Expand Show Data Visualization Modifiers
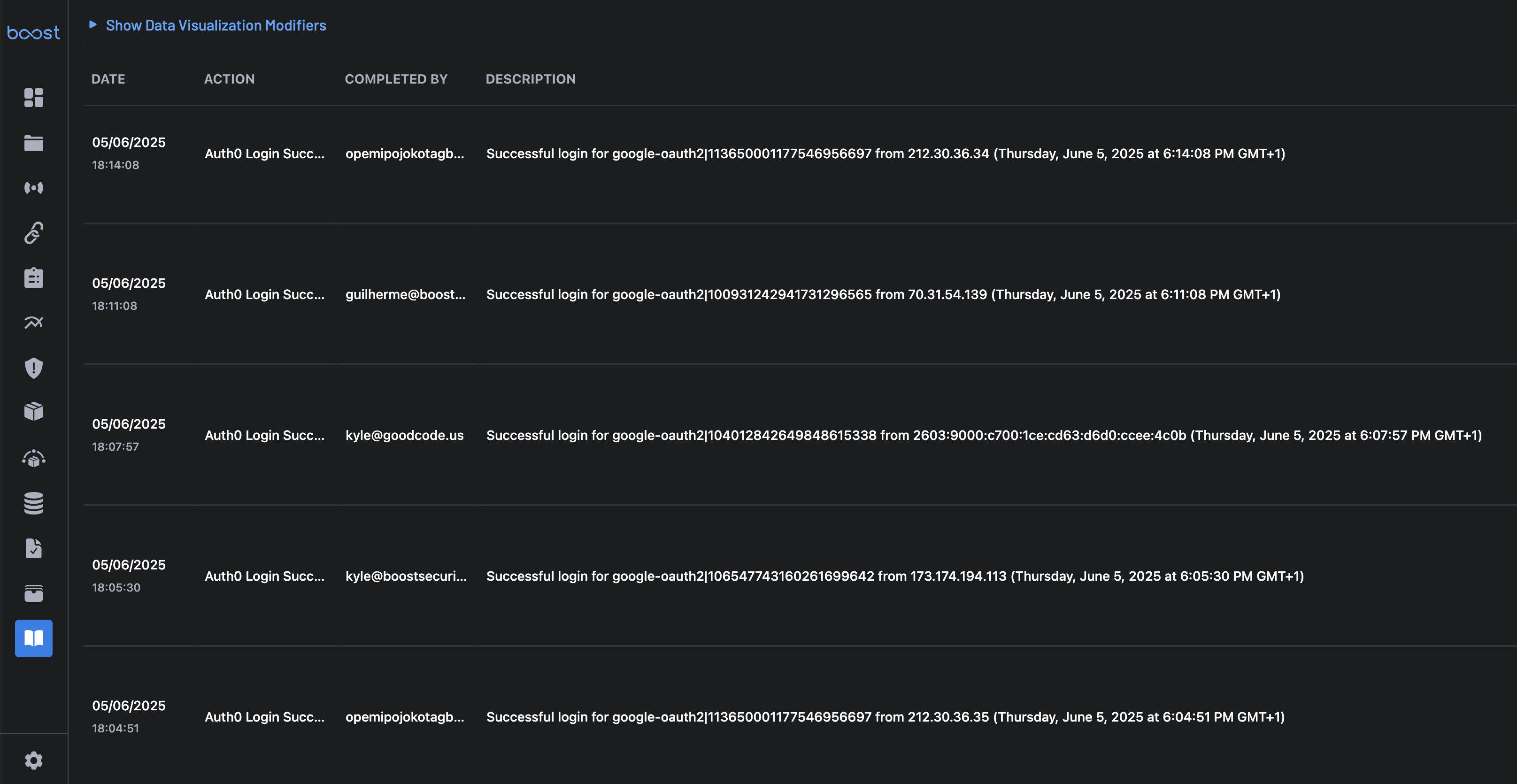1517x784 pixels. pos(208,25)
